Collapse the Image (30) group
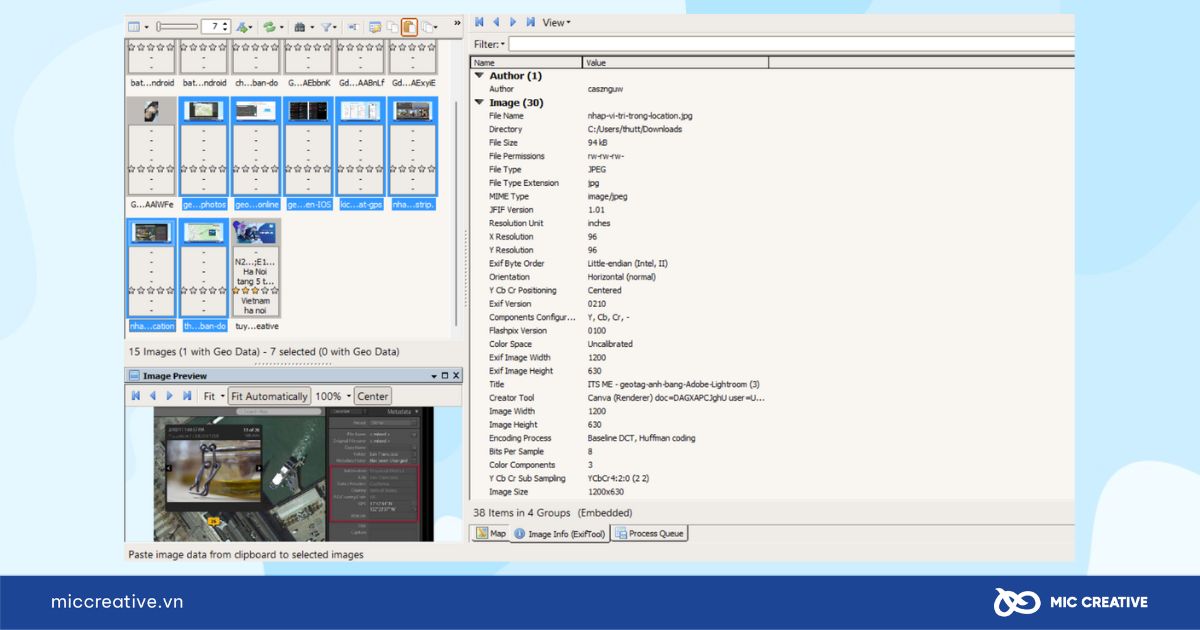 coord(480,102)
